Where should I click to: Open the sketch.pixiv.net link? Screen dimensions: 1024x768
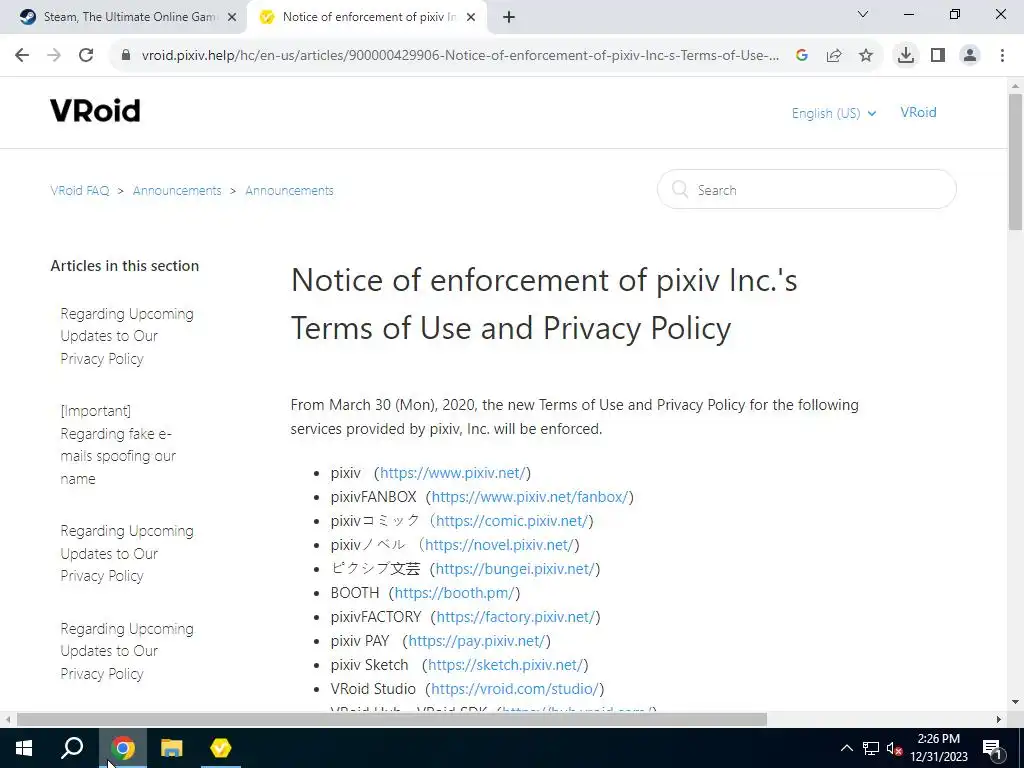(505, 665)
